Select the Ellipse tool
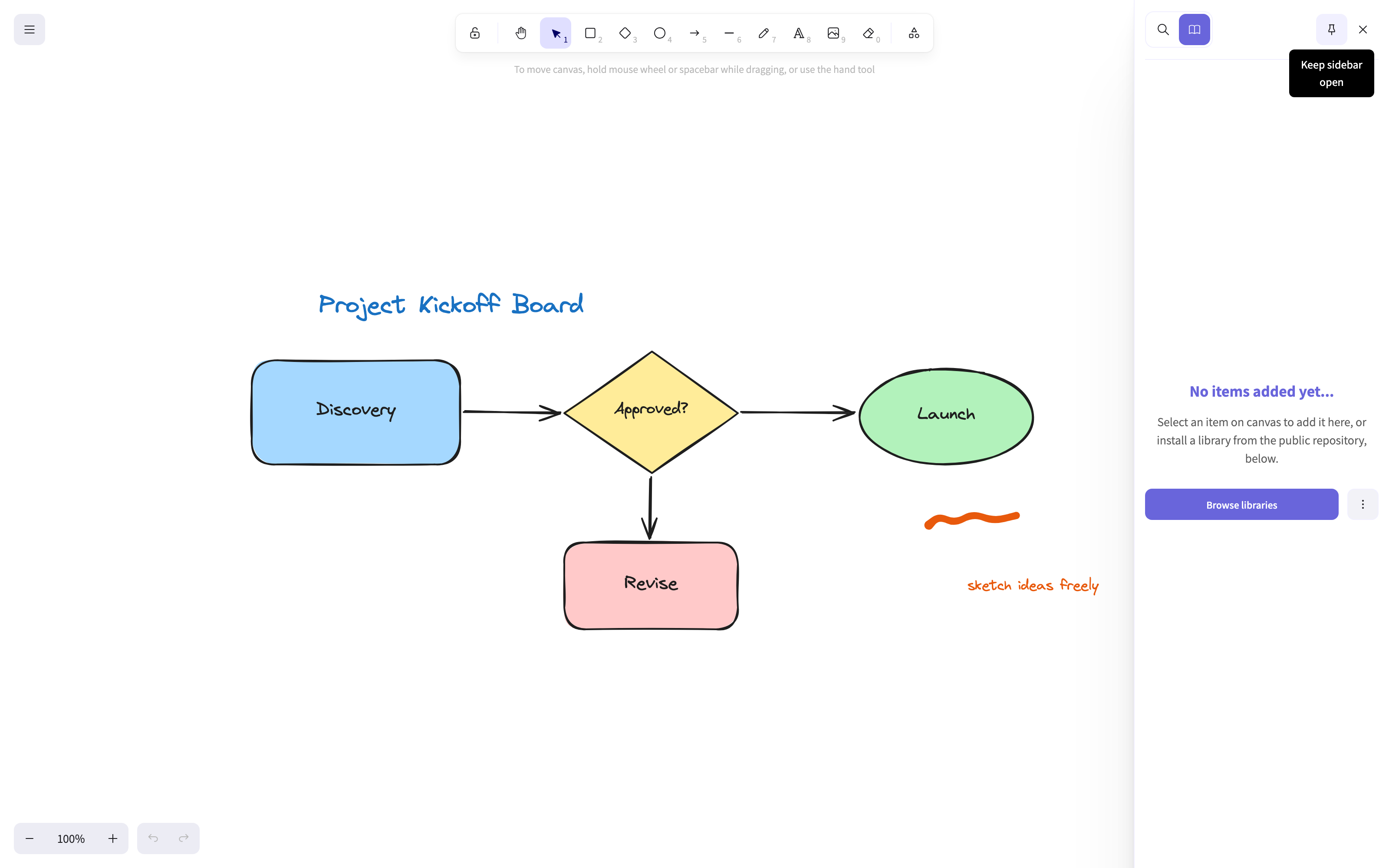The height and width of the screenshot is (868, 1389). 659,33
